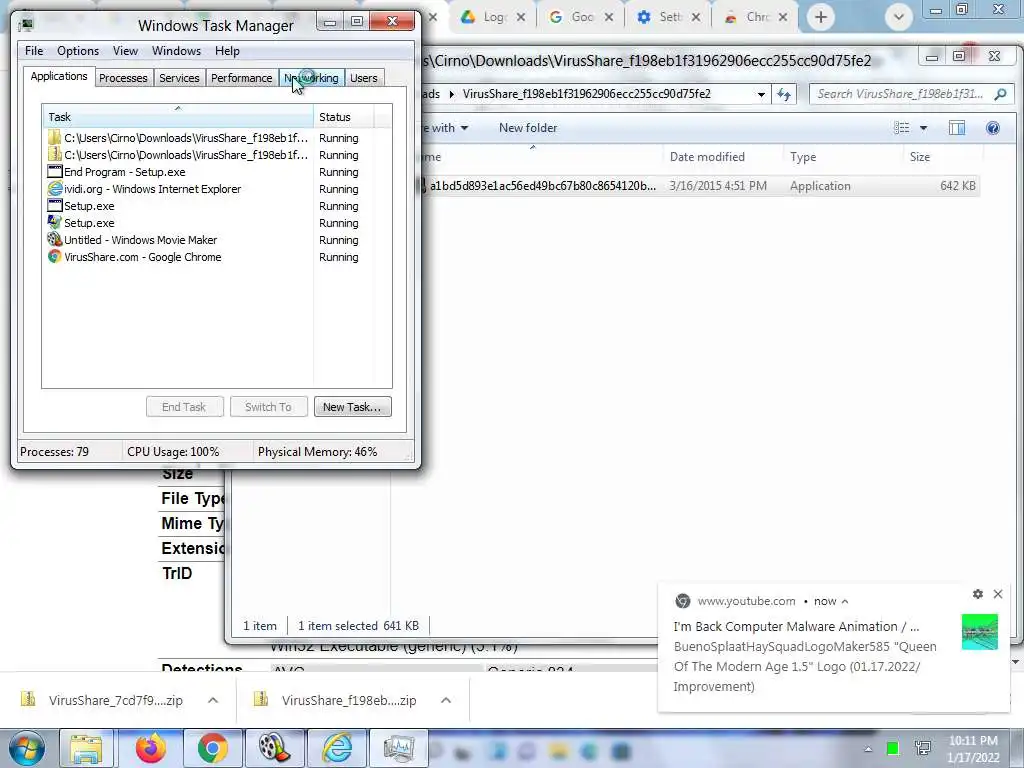Screen dimensions: 1024x768
Task: Open the Help menu in Task Manager
Action: [227, 51]
